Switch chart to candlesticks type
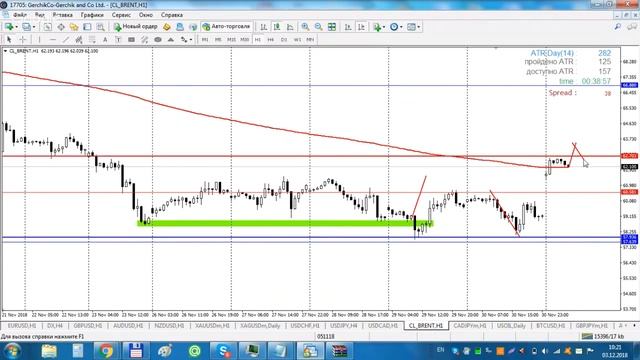 pyautogui.click(x=277, y=27)
